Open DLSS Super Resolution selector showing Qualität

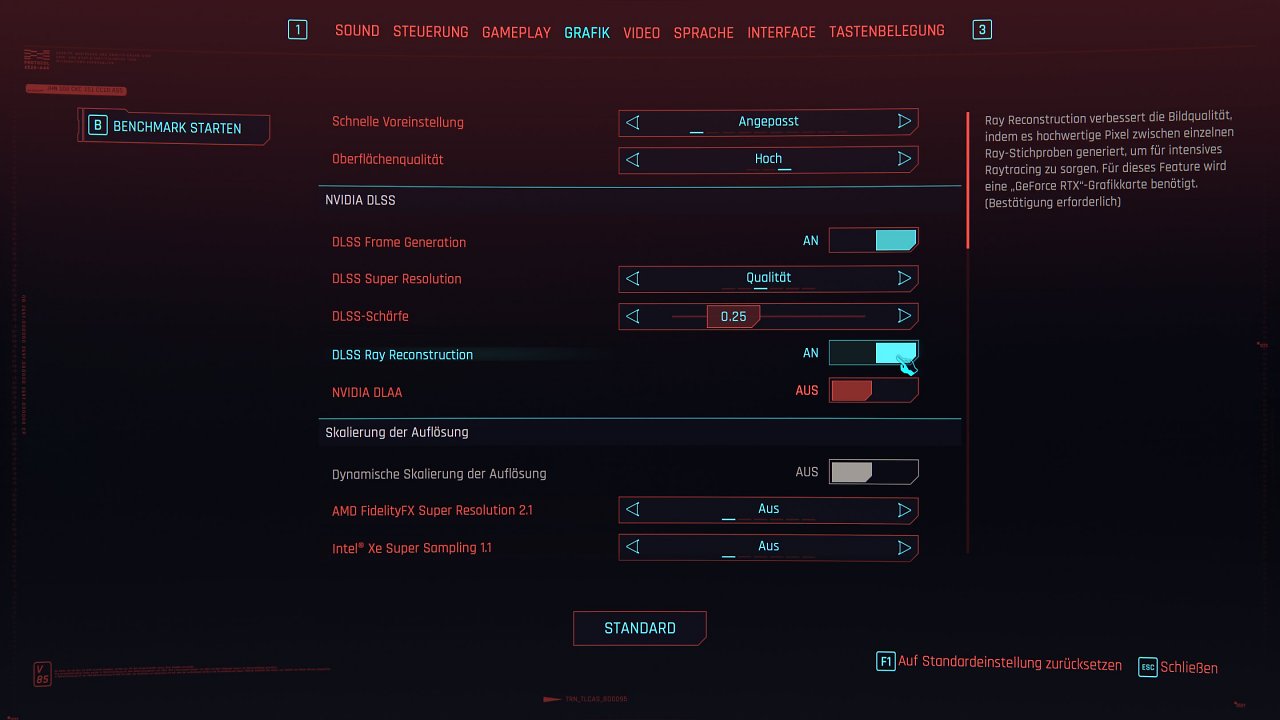click(x=768, y=279)
